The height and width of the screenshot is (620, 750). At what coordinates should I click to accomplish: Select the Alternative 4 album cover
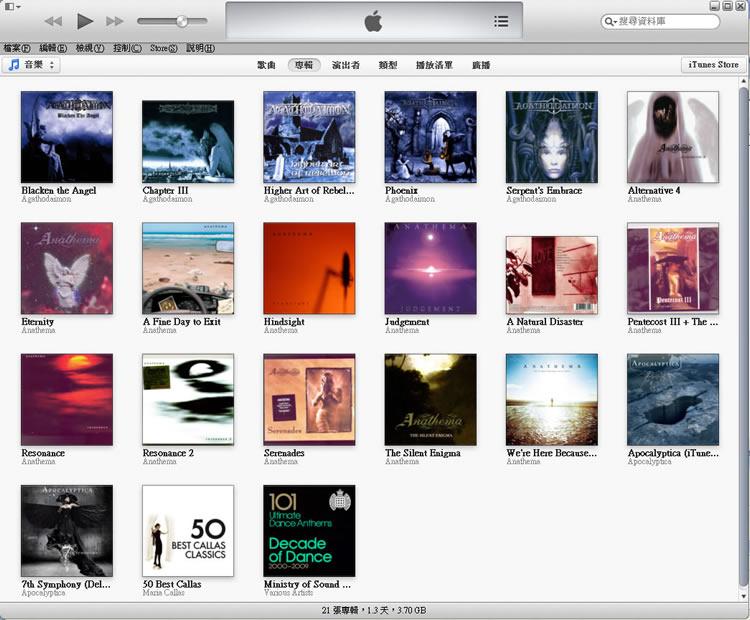coord(673,137)
